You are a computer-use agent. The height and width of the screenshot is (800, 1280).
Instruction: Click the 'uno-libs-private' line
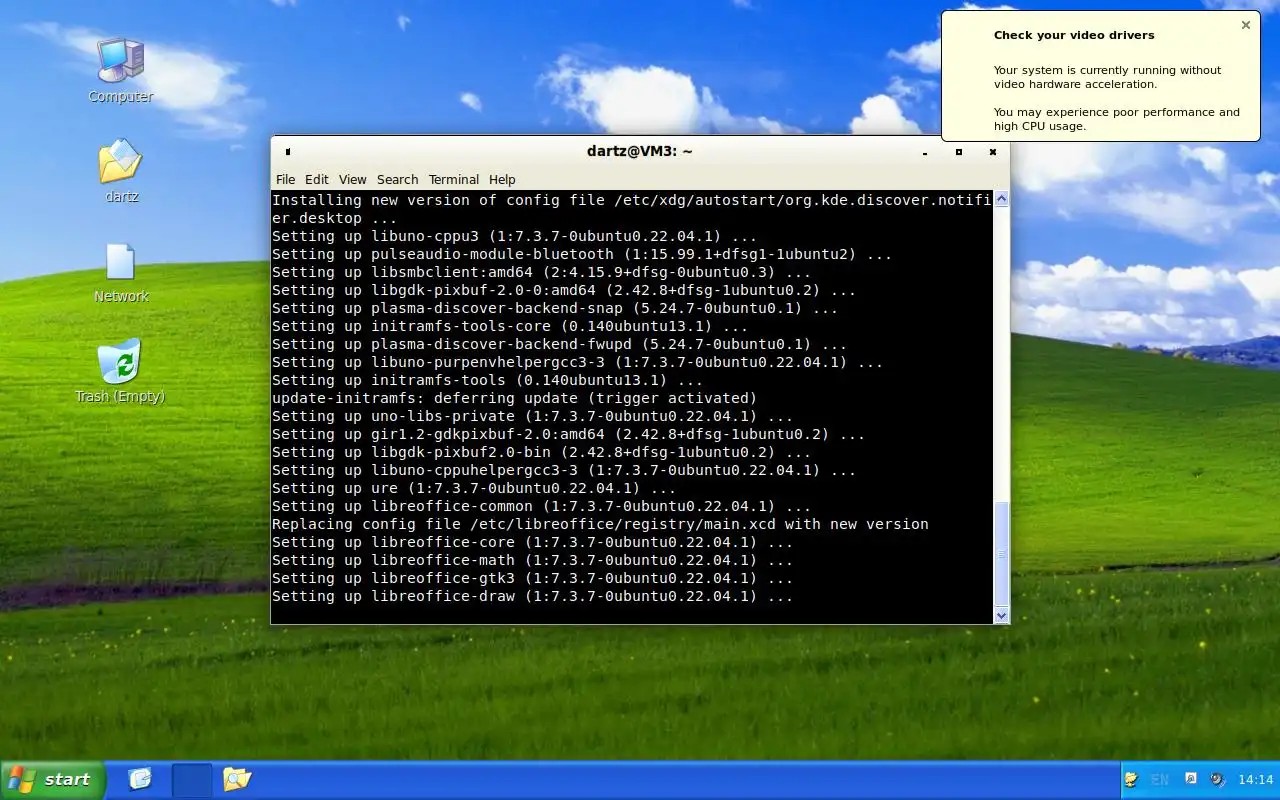click(533, 416)
